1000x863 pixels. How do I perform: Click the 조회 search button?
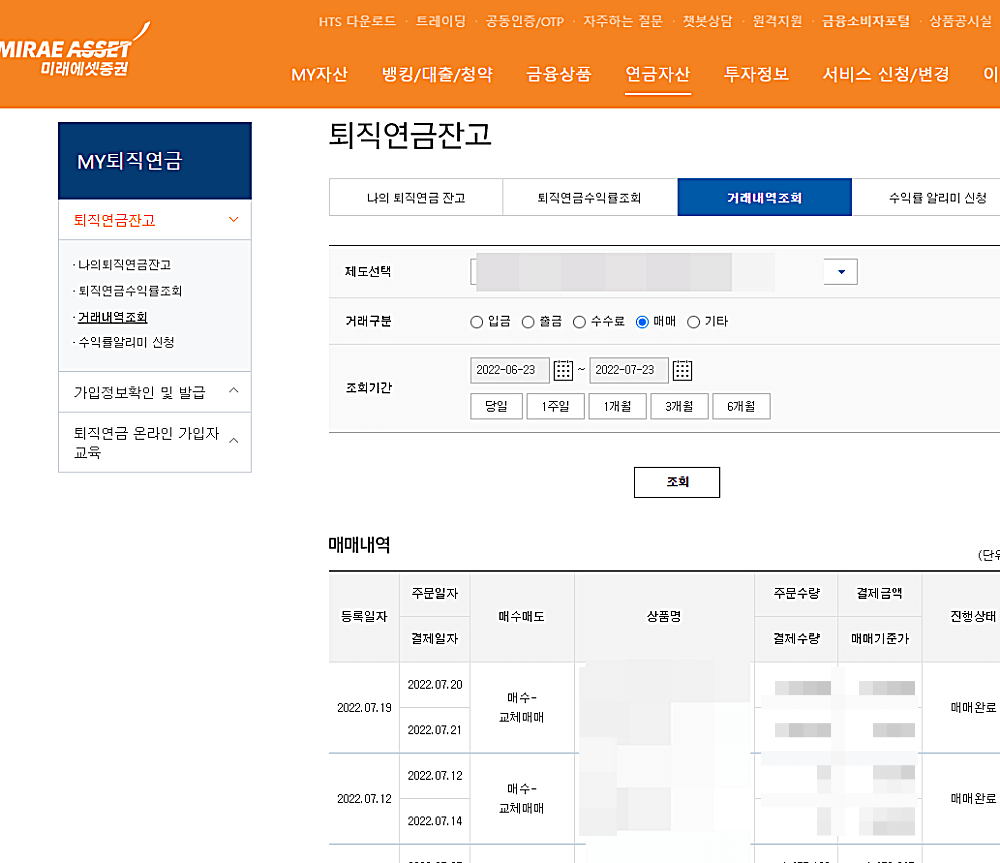[x=676, y=482]
